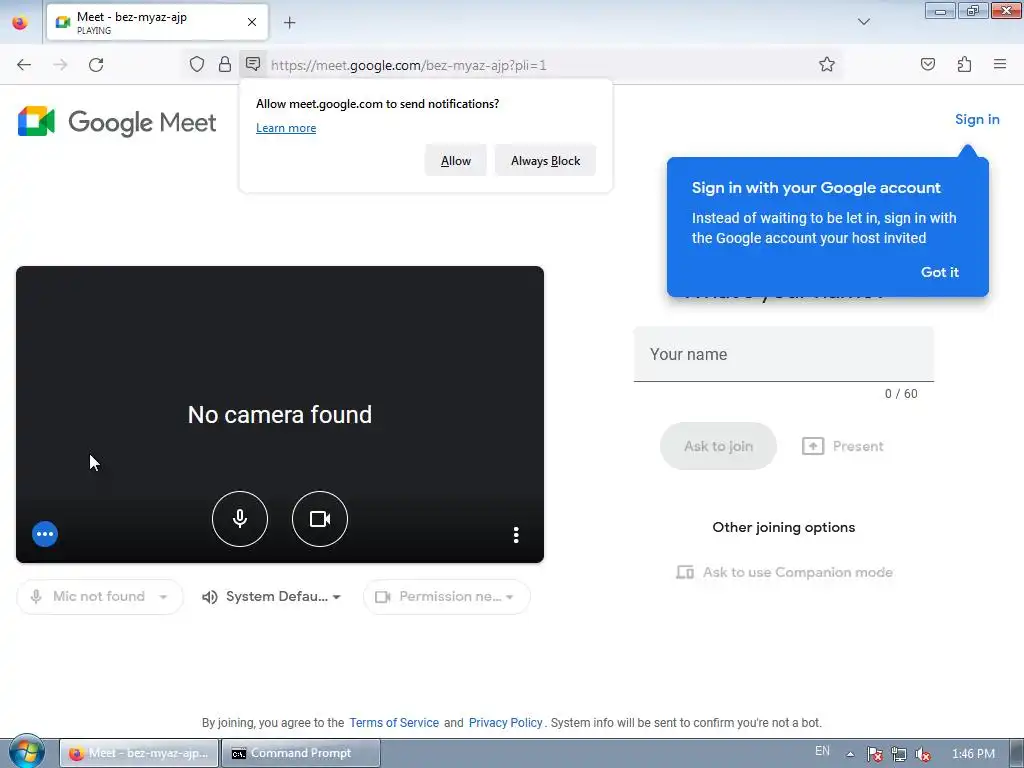Switch to Meet Firefox taskbar button
The image size is (1024, 768).
(139, 753)
